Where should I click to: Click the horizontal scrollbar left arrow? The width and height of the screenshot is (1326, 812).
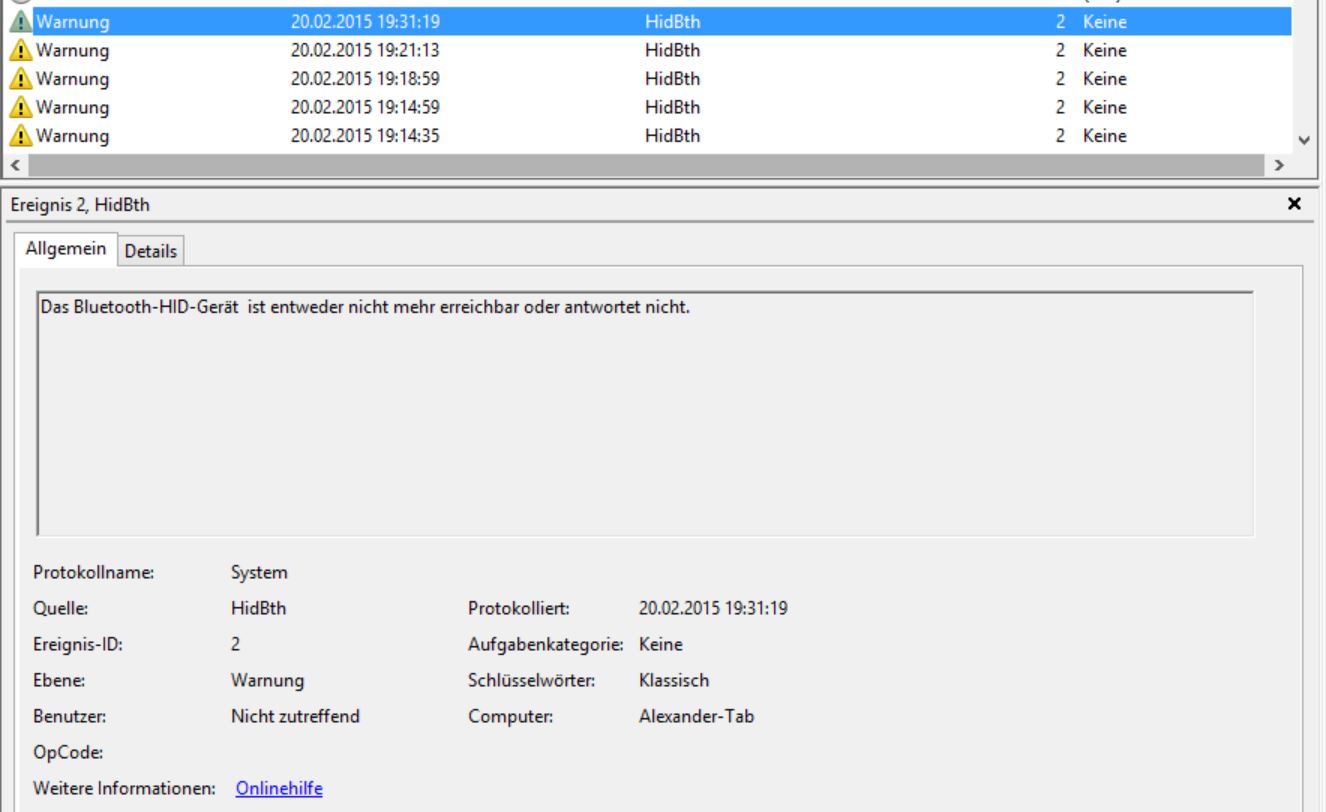click(14, 164)
